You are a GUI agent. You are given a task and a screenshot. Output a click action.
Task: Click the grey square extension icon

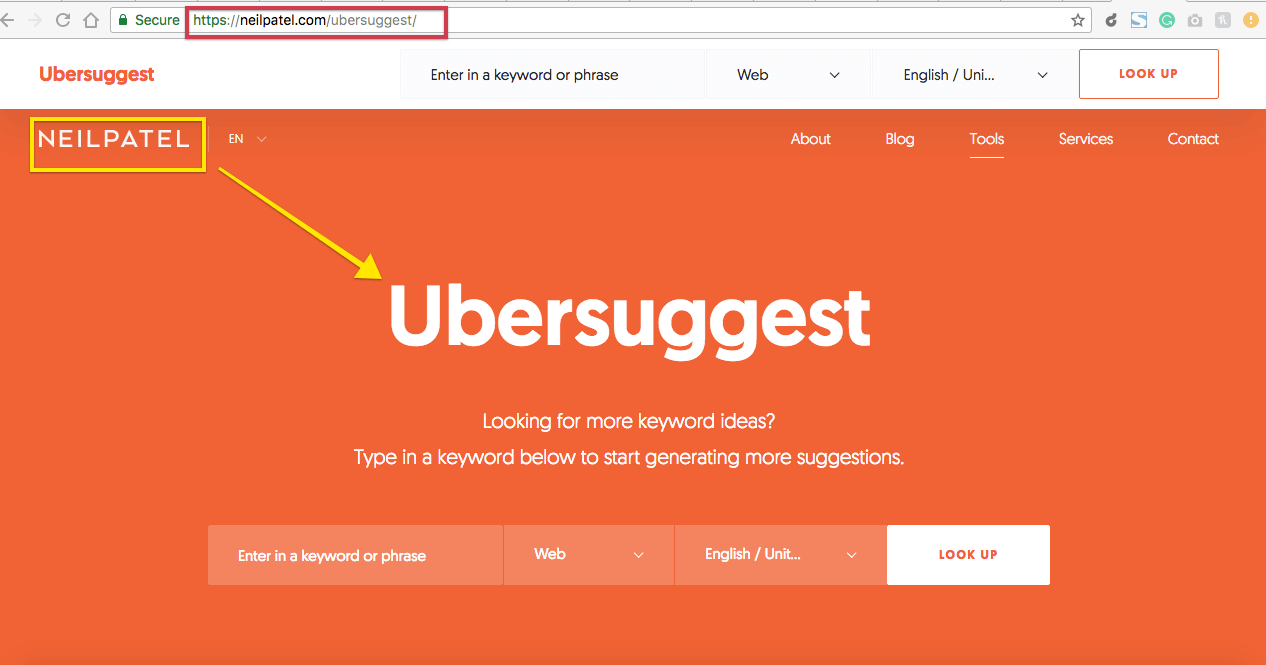pos(1223,20)
